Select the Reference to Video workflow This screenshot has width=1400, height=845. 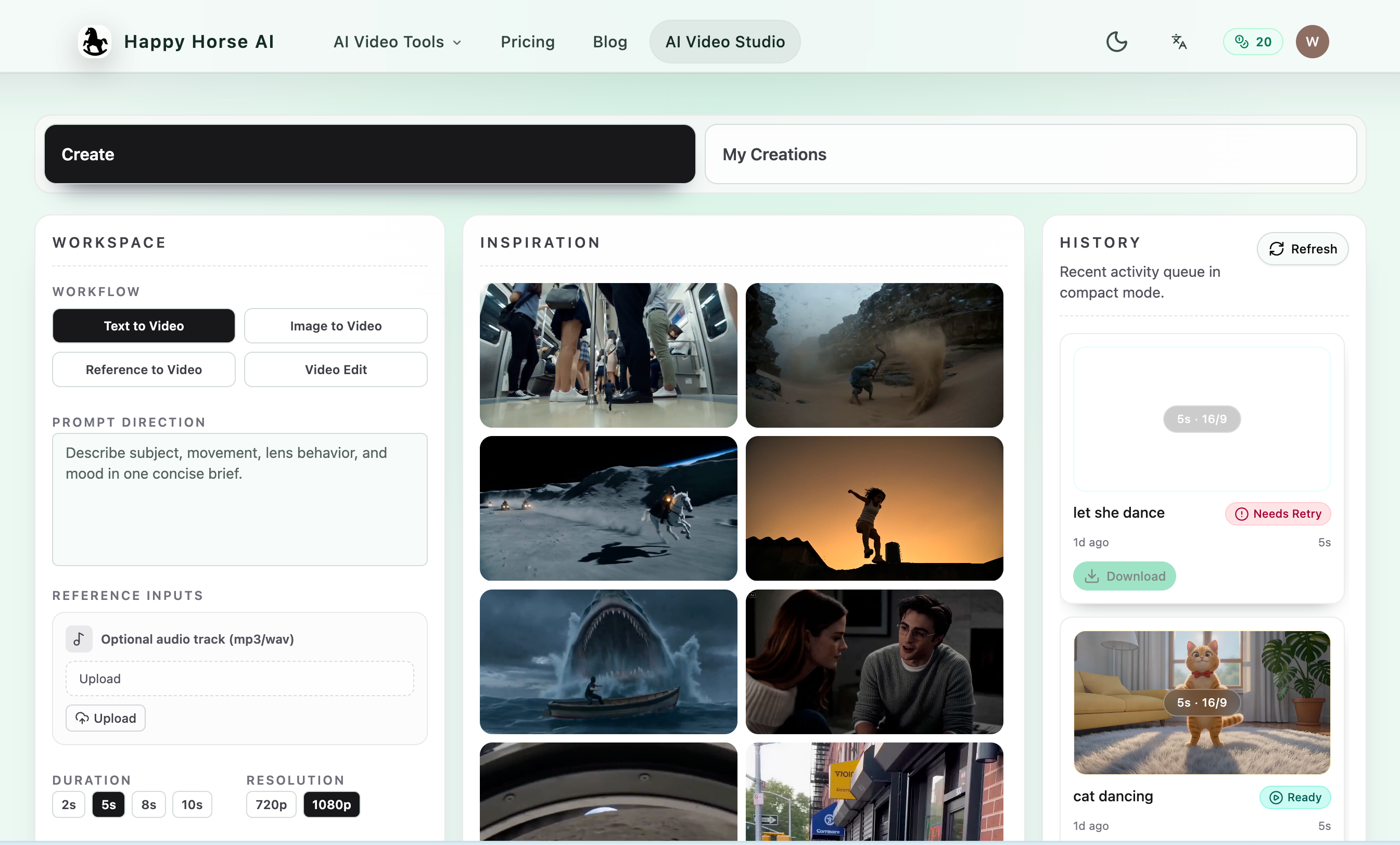pos(143,369)
